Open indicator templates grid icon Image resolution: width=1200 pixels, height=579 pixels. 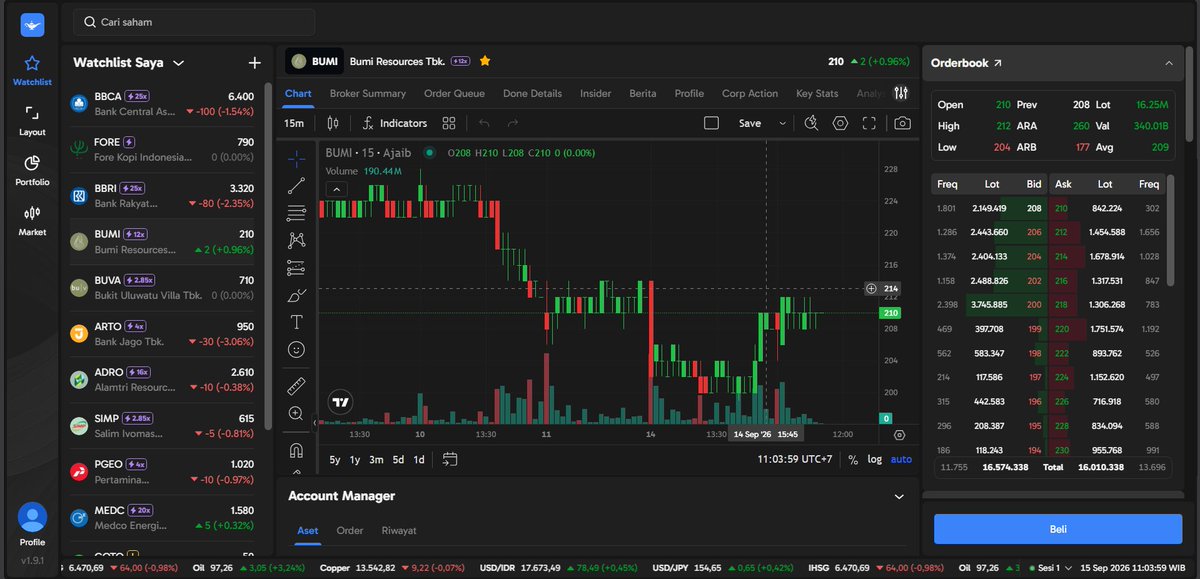coord(449,123)
